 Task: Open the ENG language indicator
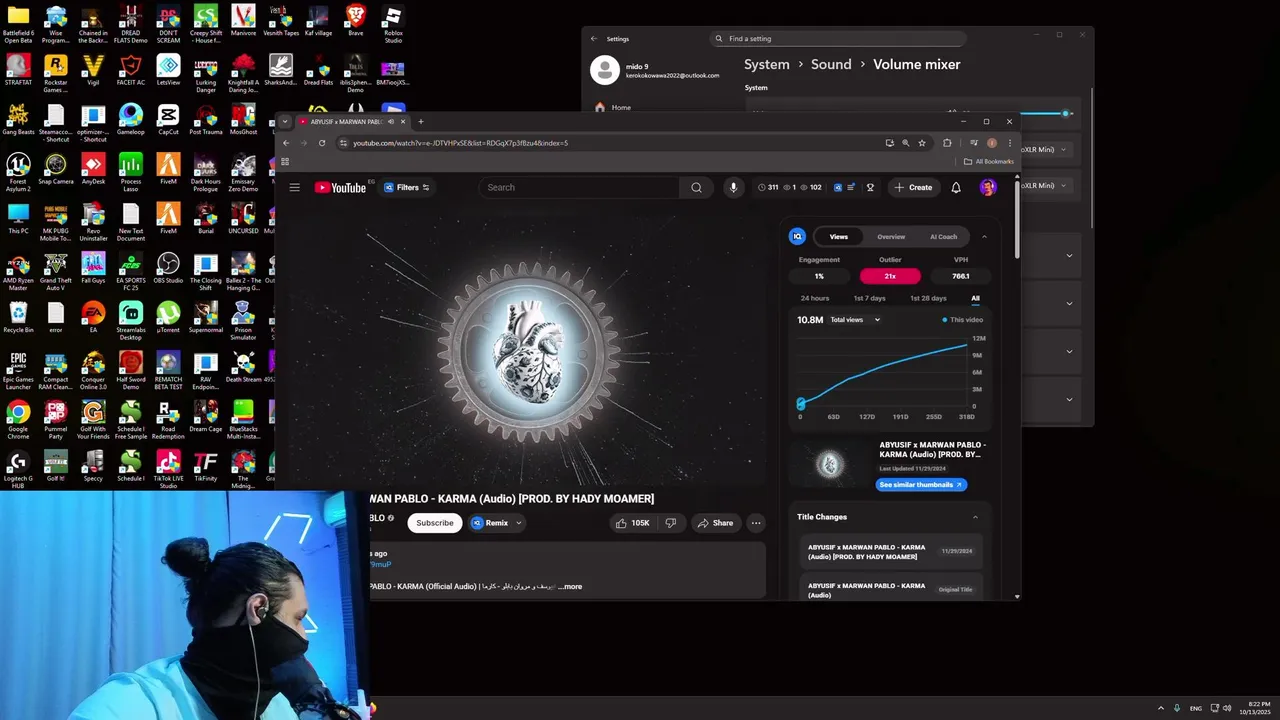pyautogui.click(x=1196, y=708)
